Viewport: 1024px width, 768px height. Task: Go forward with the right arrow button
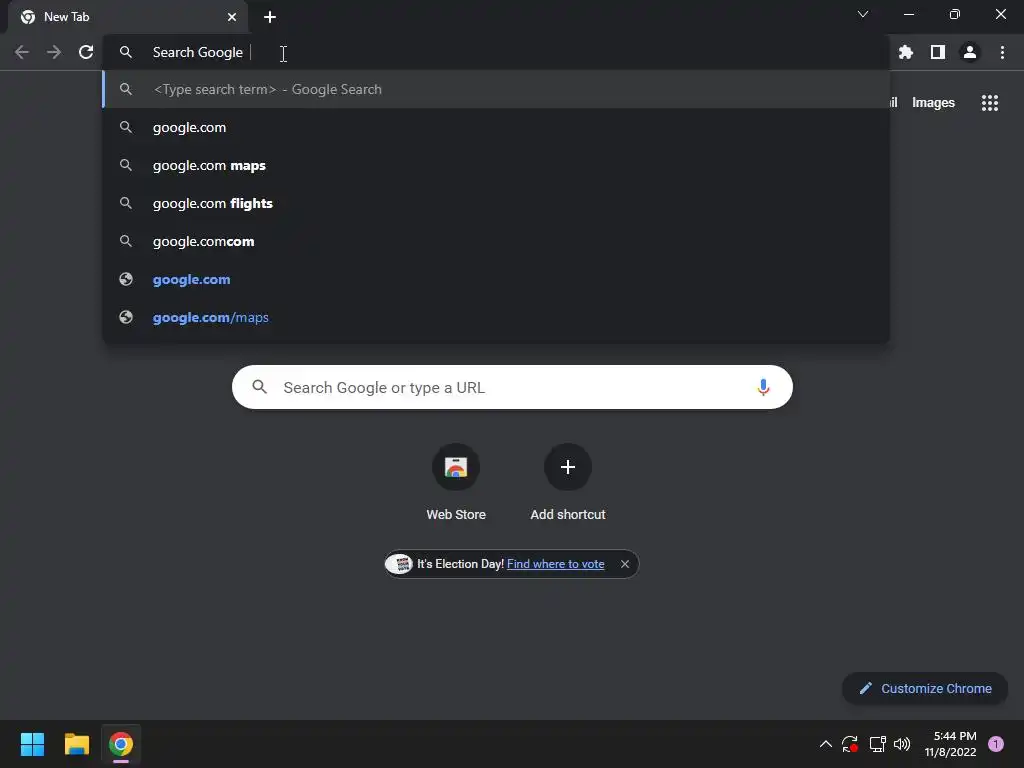[54, 52]
